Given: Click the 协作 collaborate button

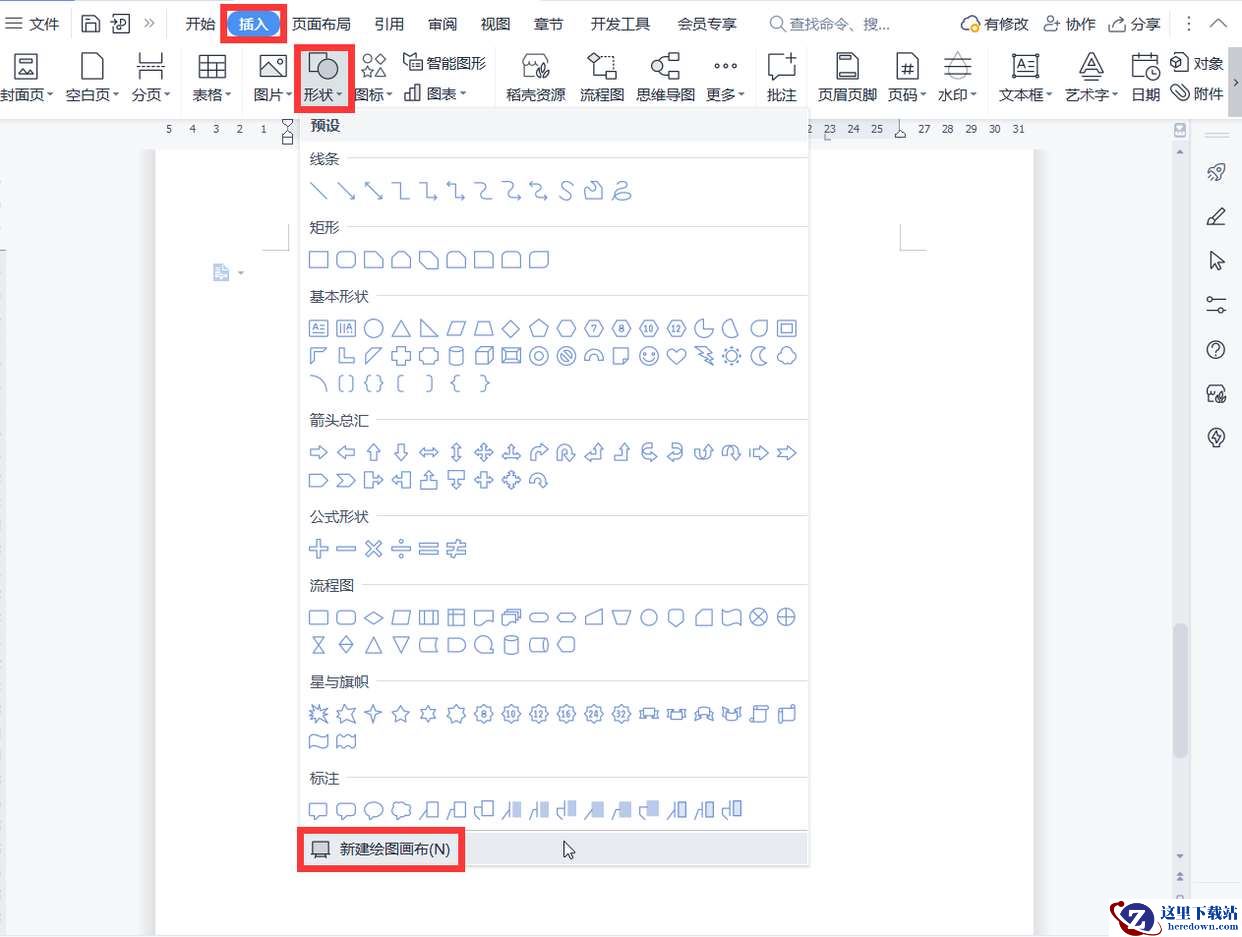Looking at the screenshot, I should tap(1069, 24).
